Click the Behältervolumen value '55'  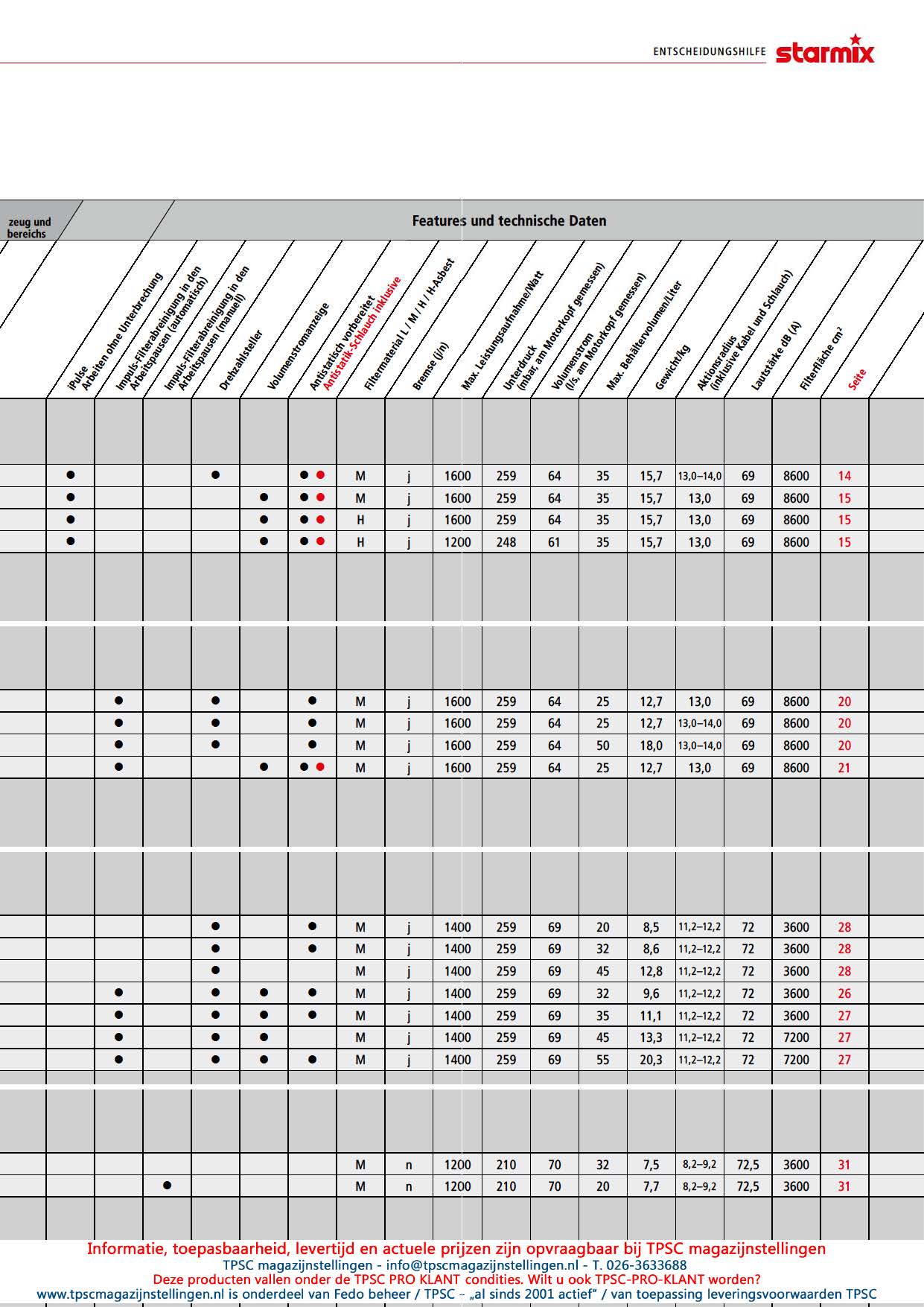[x=602, y=1060]
